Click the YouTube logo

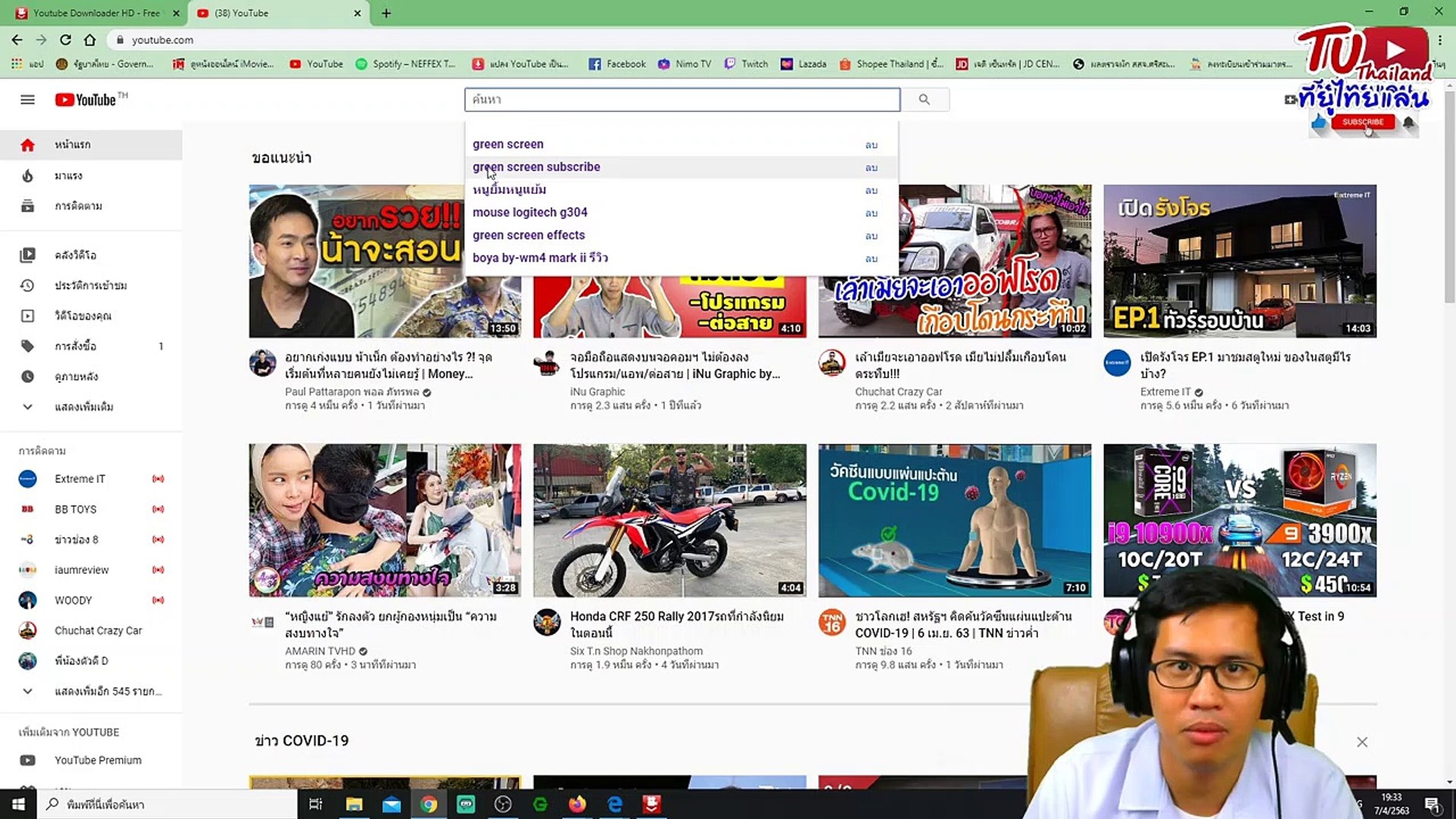coord(86,99)
